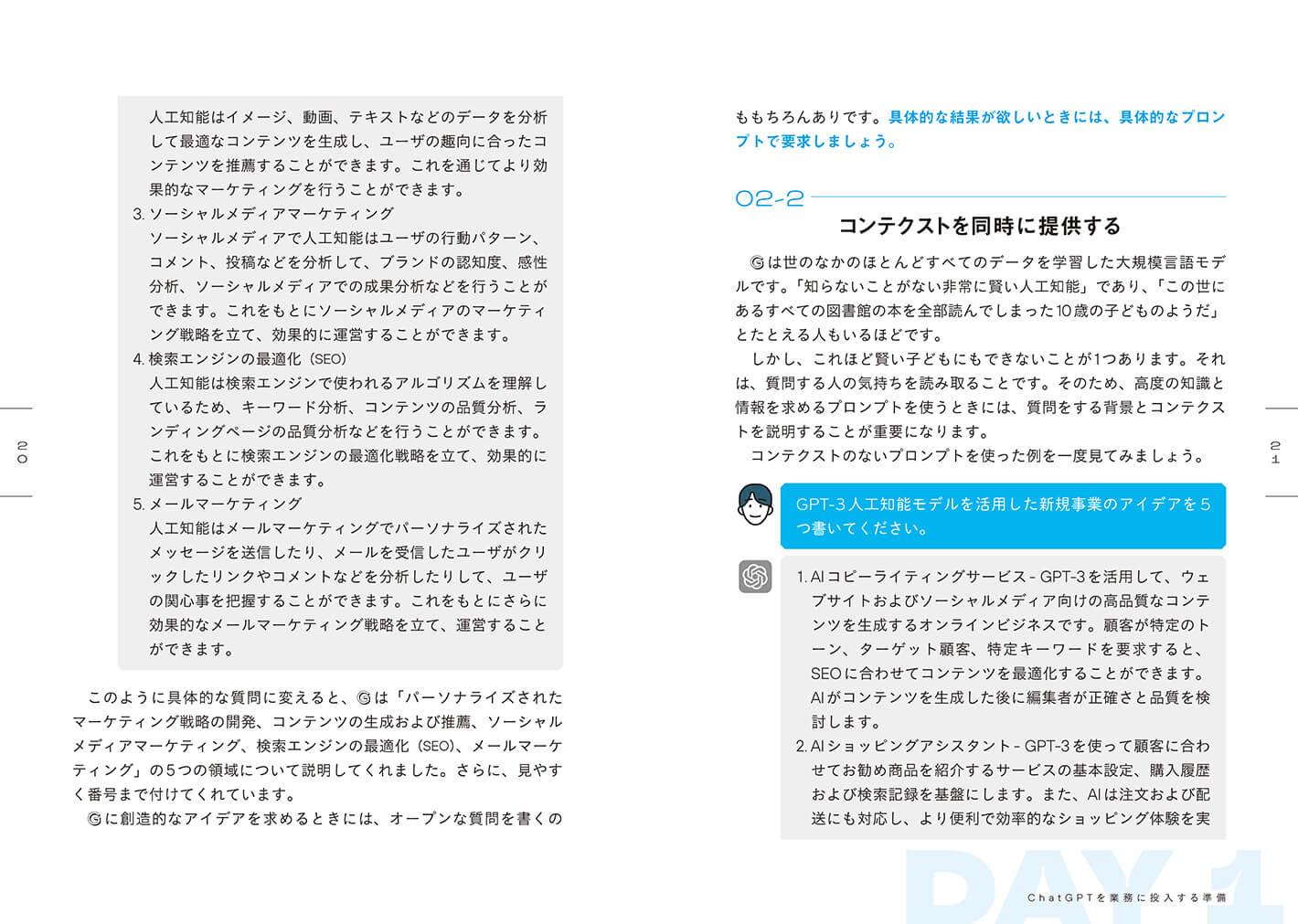This screenshot has height=924, width=1298.
Task: Click the line starting に創造的なアイデアを求める
Action: 324,819
